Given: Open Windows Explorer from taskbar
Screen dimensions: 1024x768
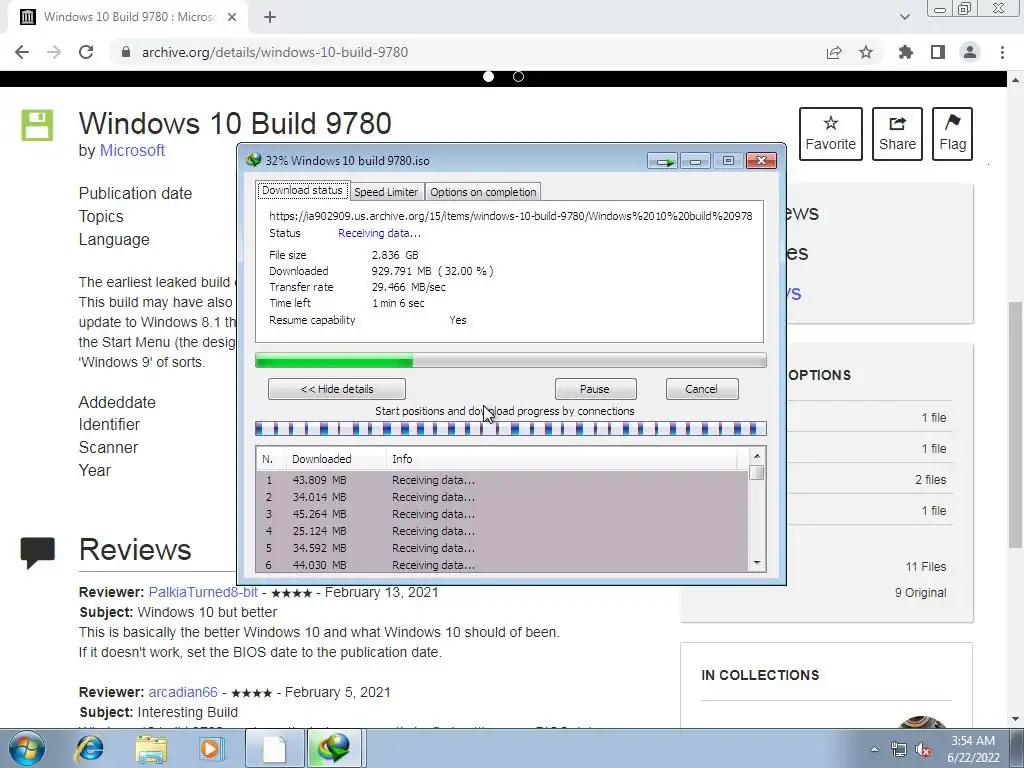Looking at the screenshot, I should 151,748.
